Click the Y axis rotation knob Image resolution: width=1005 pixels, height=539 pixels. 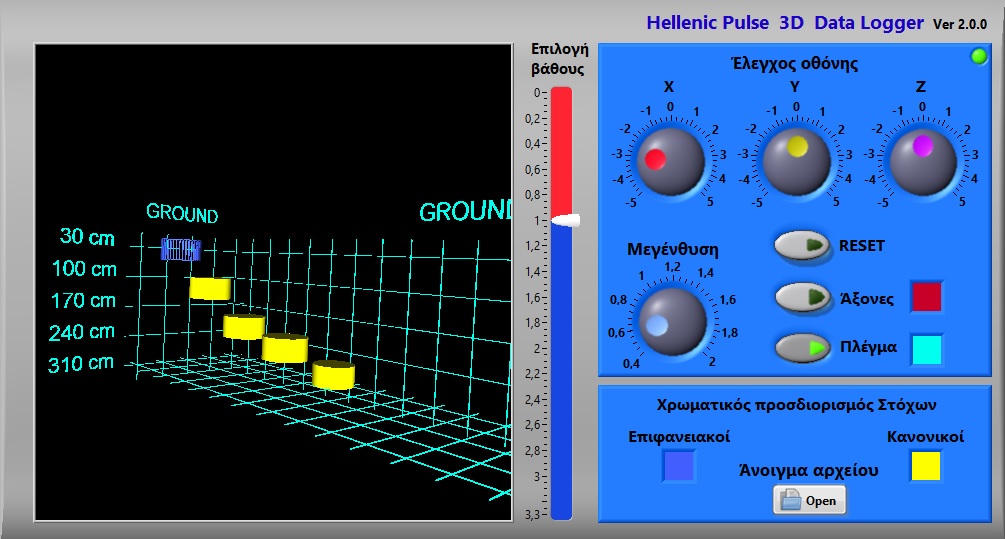click(x=796, y=158)
